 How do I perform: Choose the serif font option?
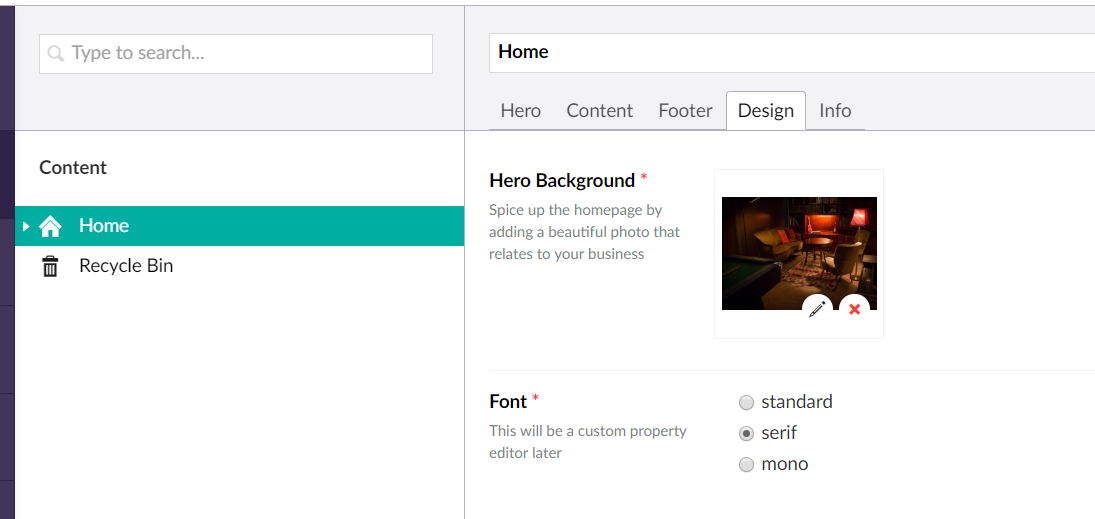point(746,434)
